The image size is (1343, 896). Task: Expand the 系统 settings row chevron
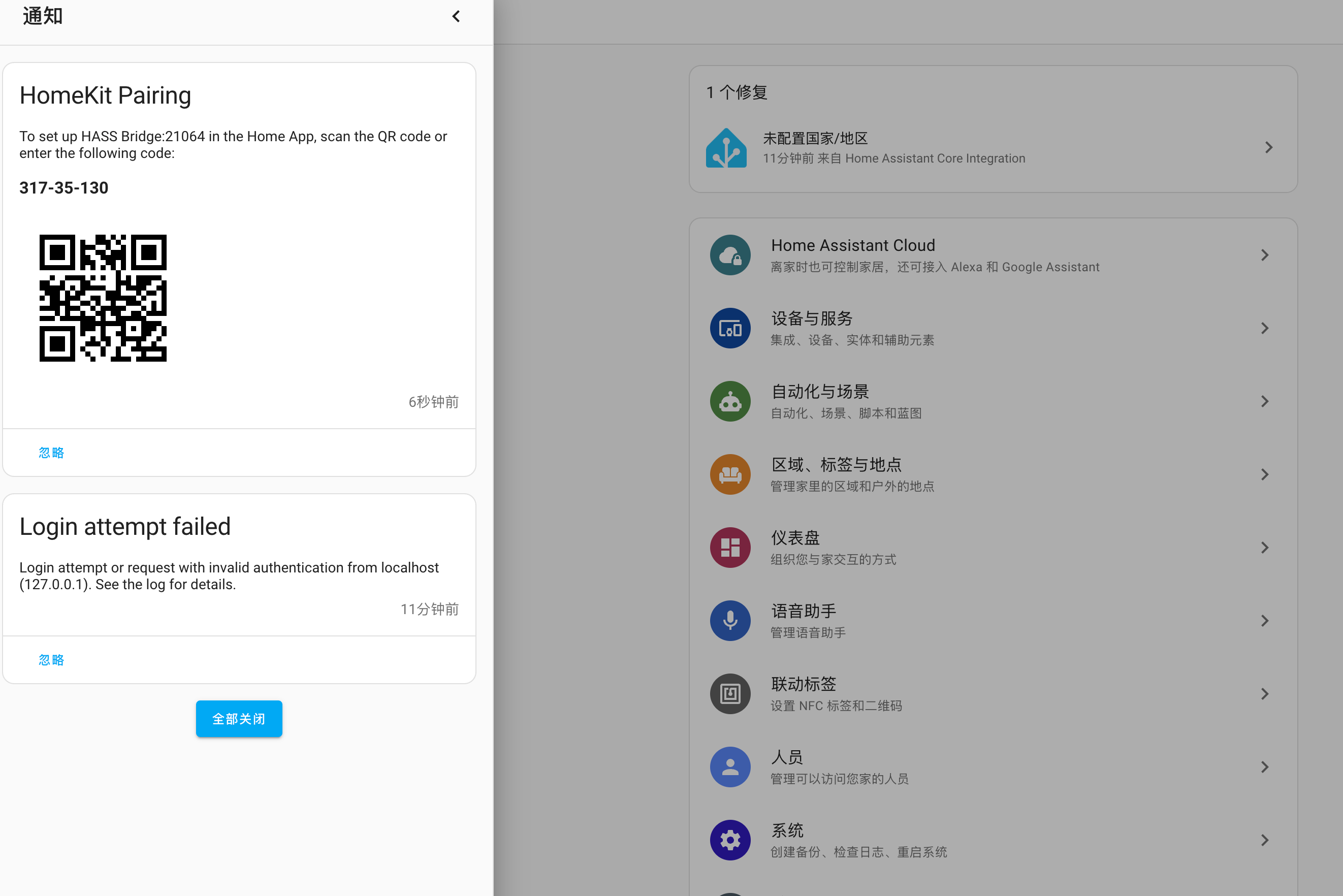pyautogui.click(x=1265, y=840)
